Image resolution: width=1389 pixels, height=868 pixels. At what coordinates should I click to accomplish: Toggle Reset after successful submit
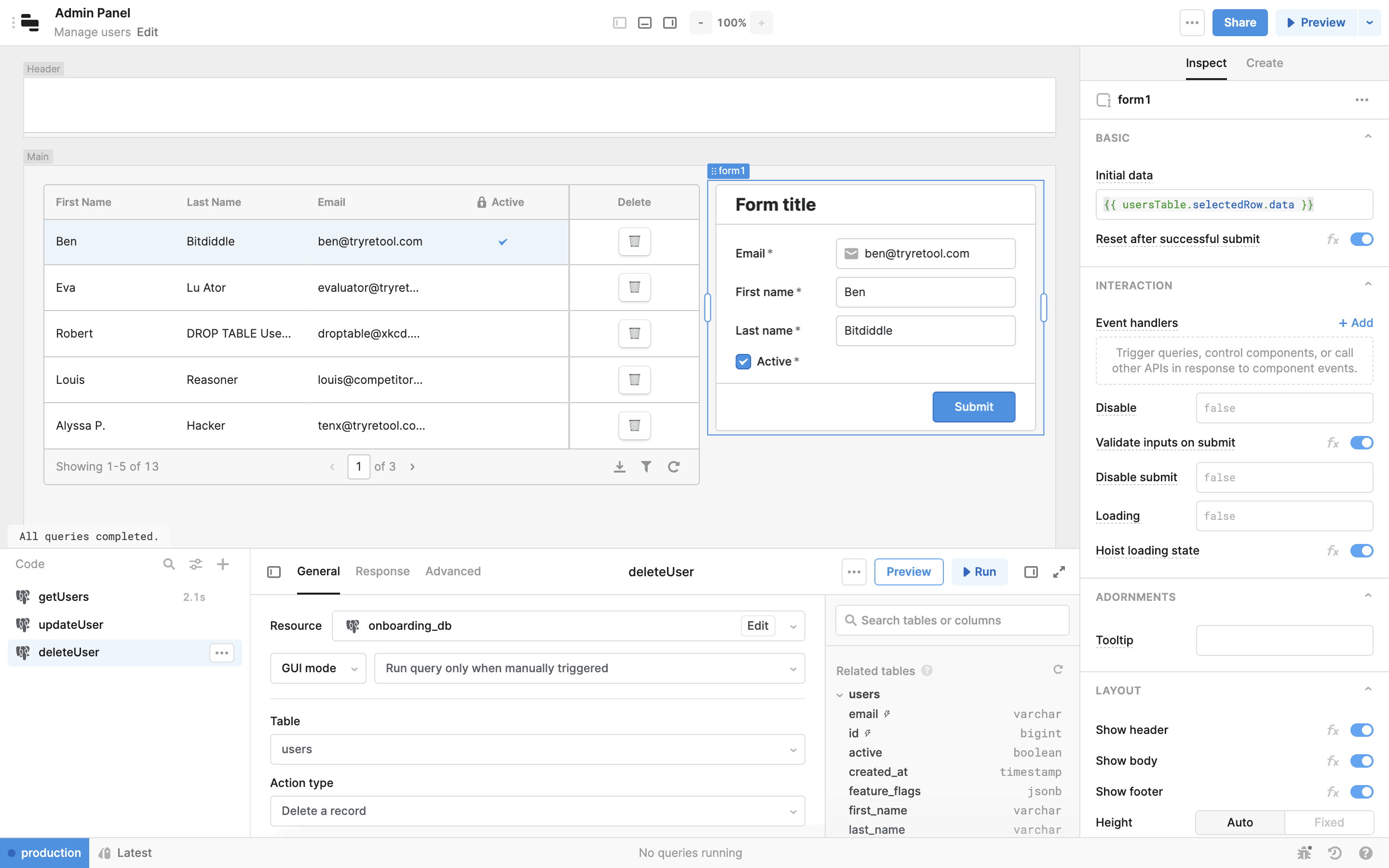coord(1361,239)
